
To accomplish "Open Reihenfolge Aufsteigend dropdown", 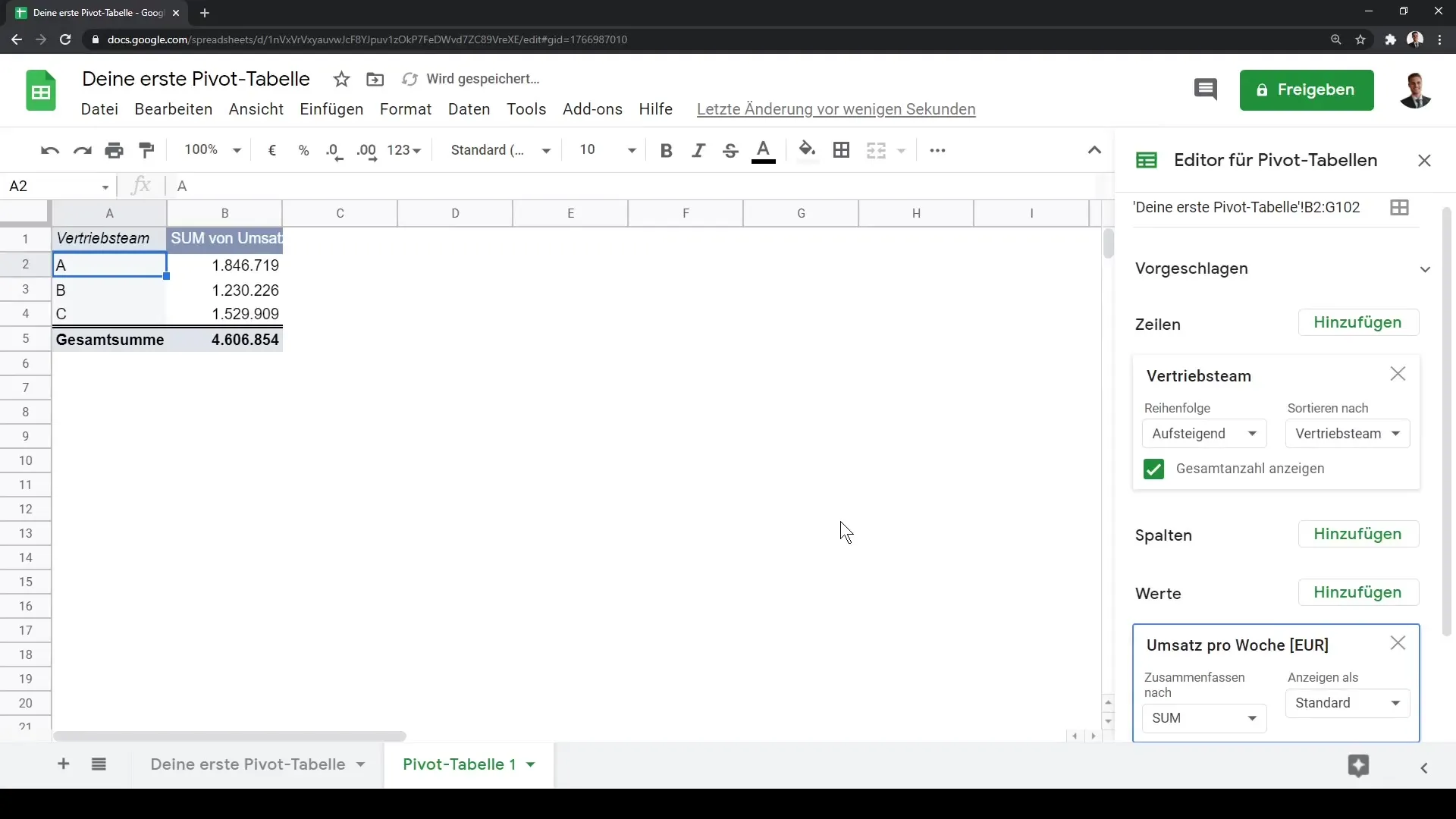I will click(1203, 434).
